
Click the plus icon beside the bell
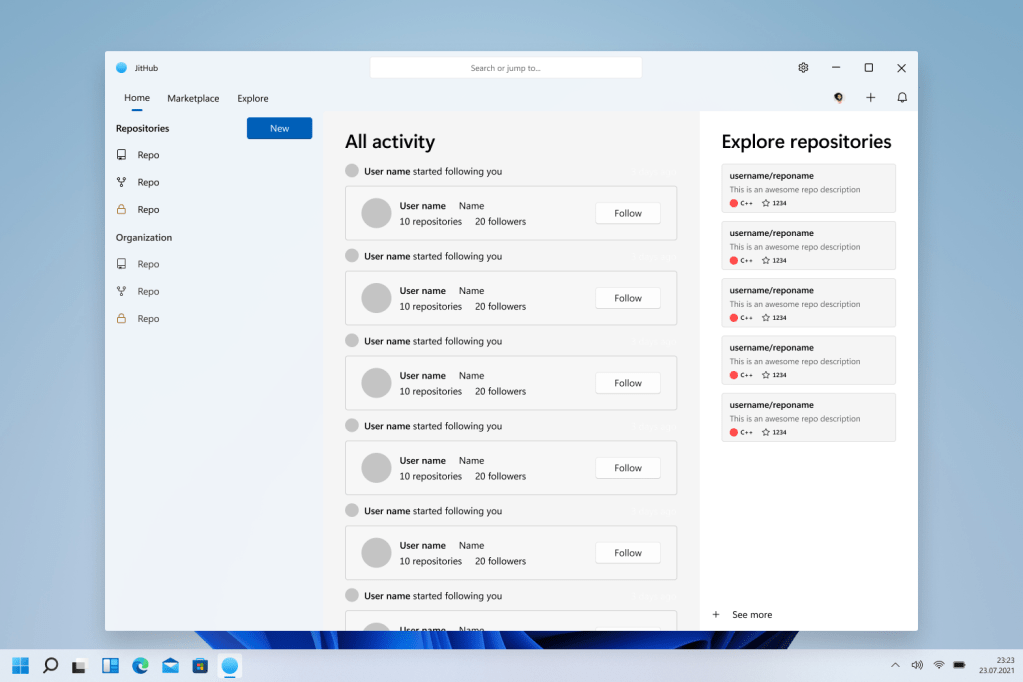point(870,98)
